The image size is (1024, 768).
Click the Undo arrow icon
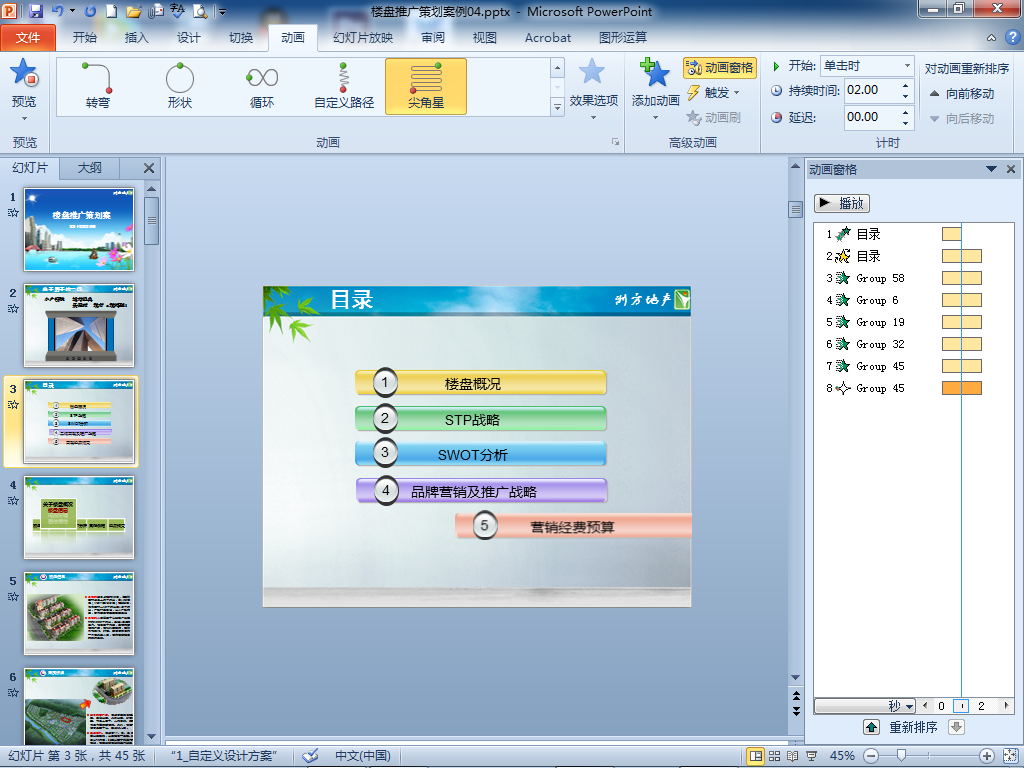coord(57,11)
